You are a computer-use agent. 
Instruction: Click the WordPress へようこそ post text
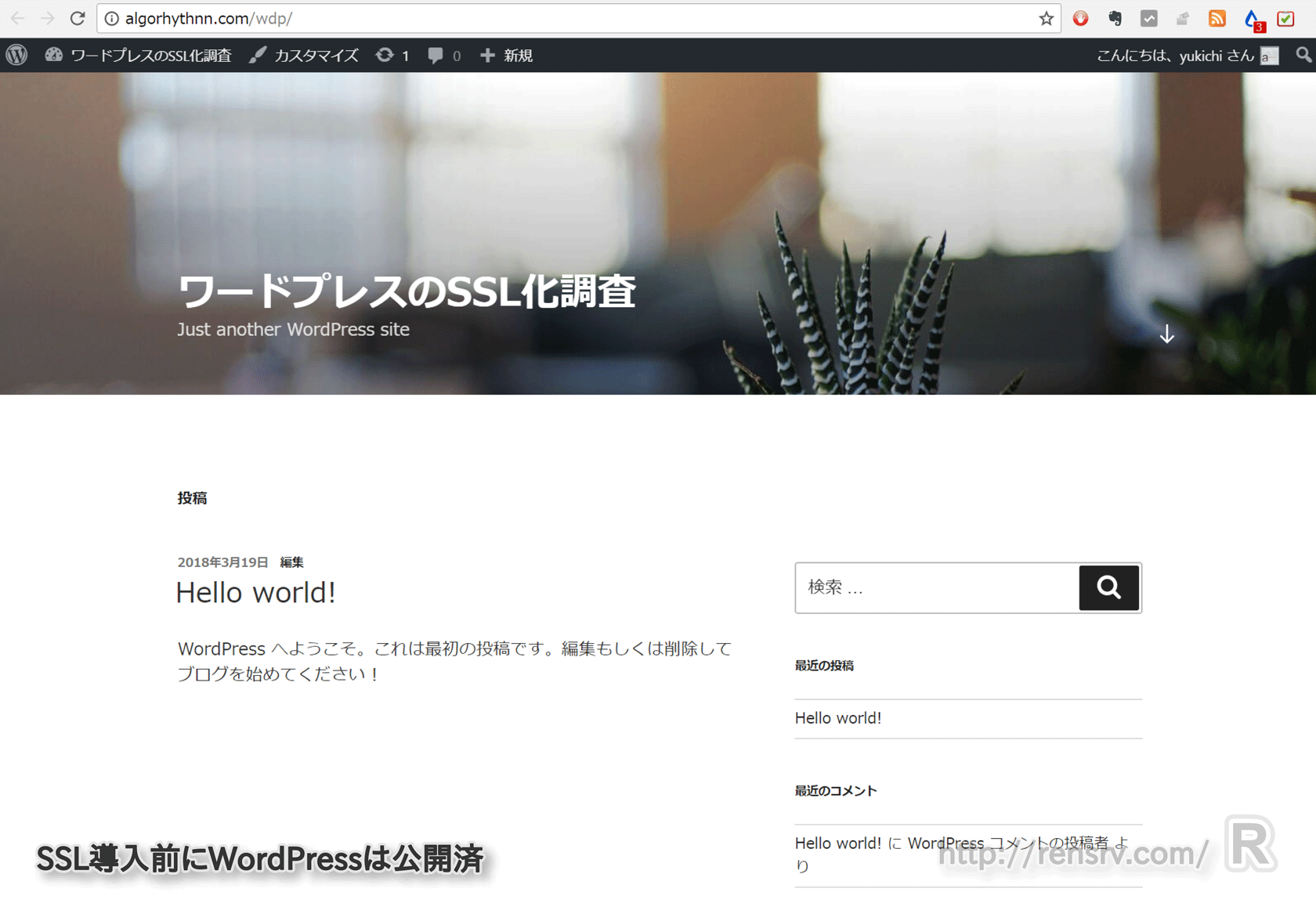coord(454,661)
